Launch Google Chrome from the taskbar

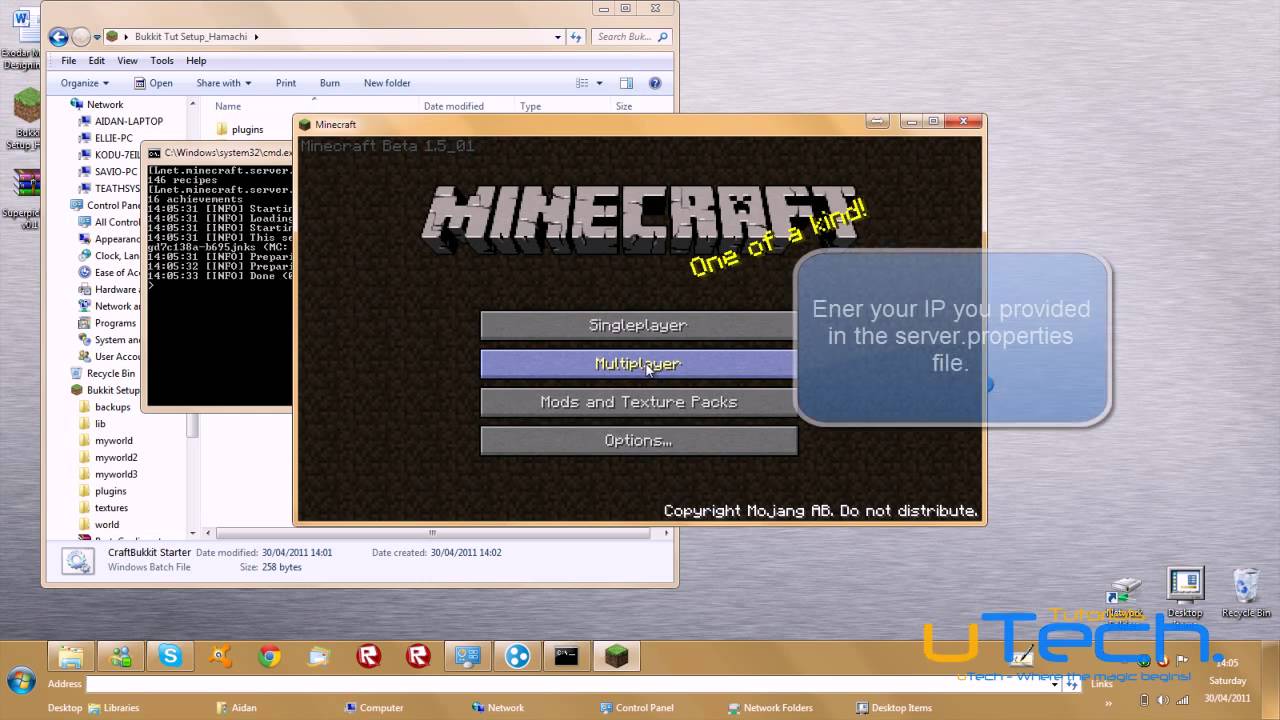[x=269, y=657]
